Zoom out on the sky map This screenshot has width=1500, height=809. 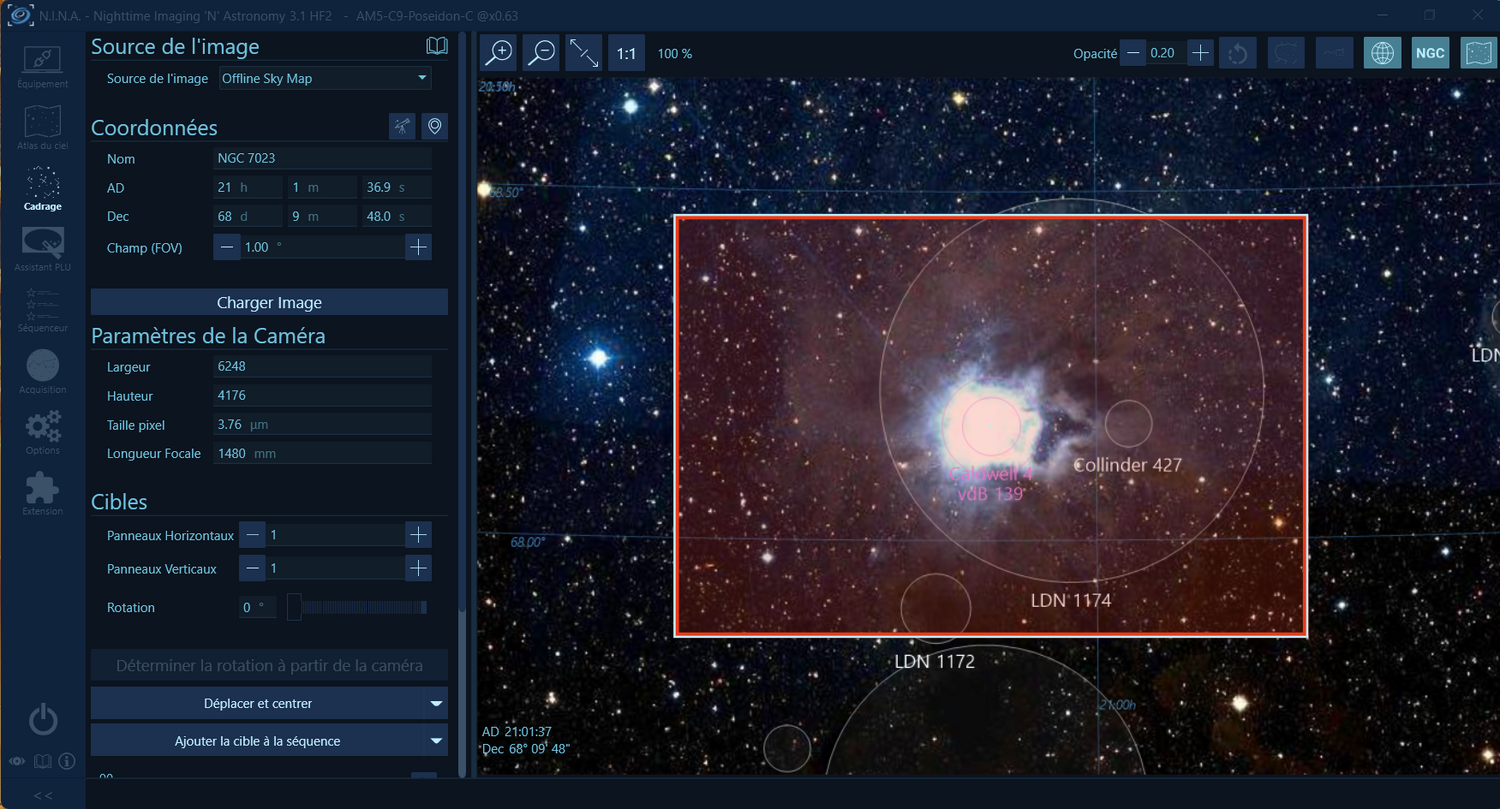tap(541, 53)
